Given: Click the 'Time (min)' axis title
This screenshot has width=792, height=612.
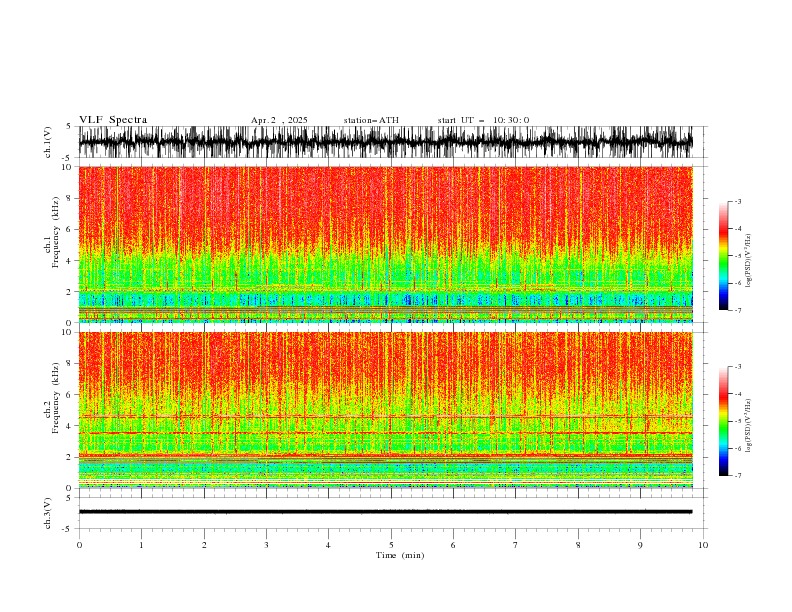Looking at the screenshot, I should (x=400, y=555).
